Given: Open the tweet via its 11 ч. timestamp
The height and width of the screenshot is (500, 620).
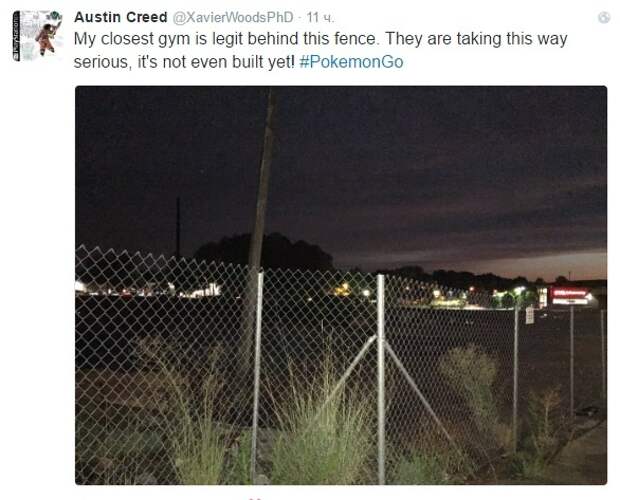Looking at the screenshot, I should (x=320, y=17).
